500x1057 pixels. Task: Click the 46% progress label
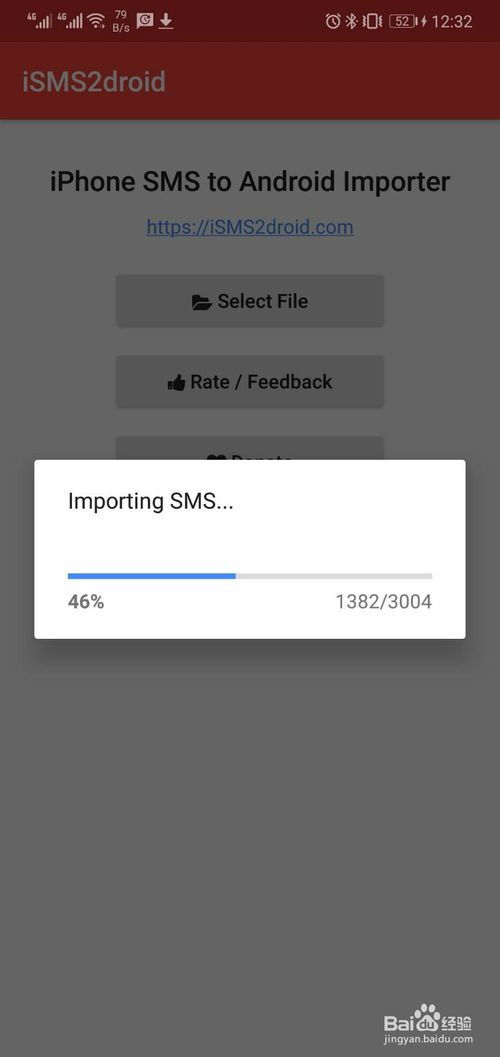(x=86, y=602)
